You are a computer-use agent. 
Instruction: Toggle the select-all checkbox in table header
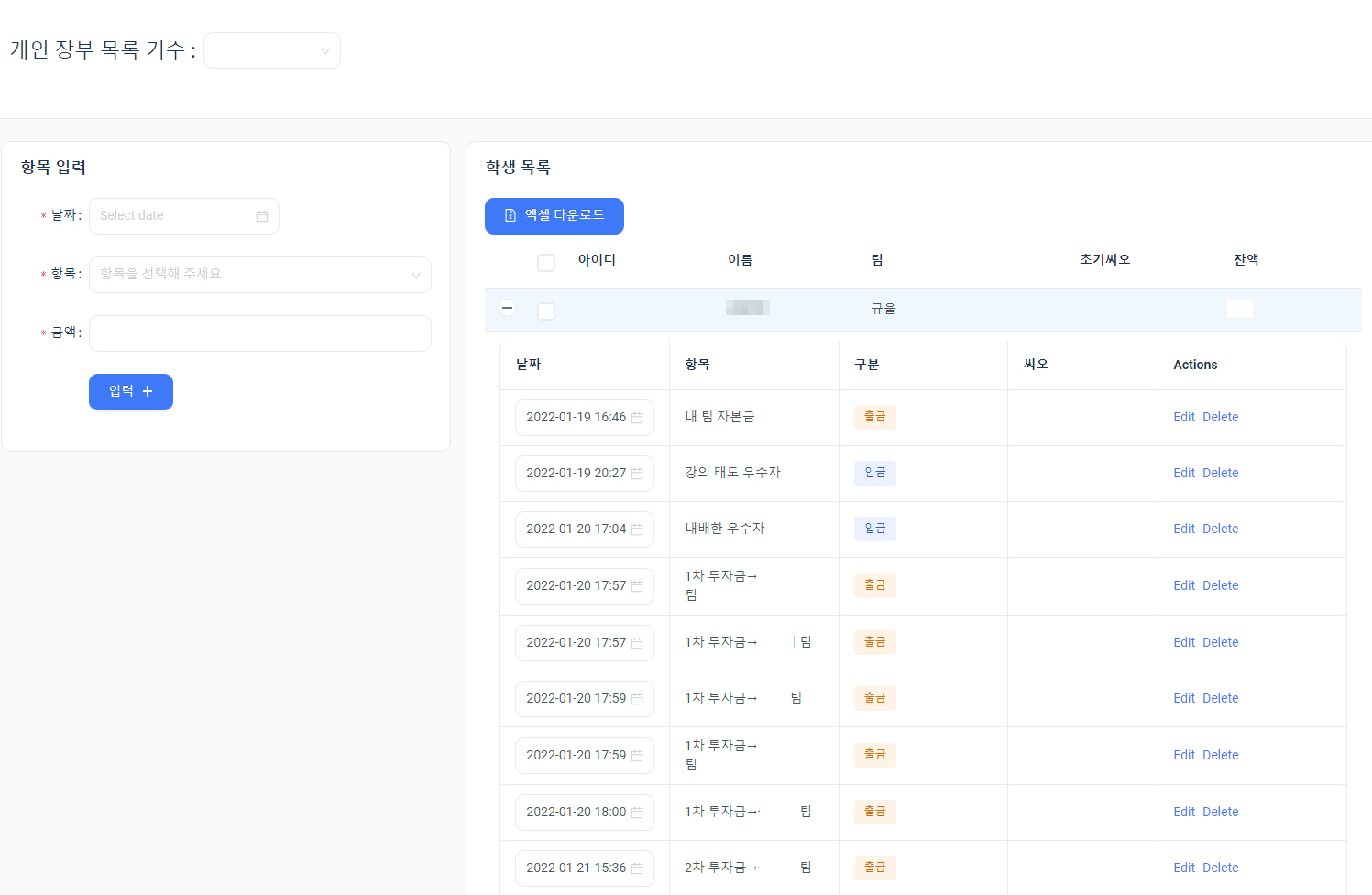[x=546, y=263]
